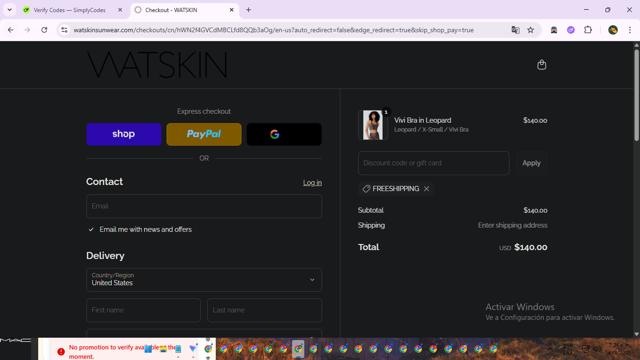Go back to previous page
This screenshot has height=360, width=640.
tap(11, 30)
